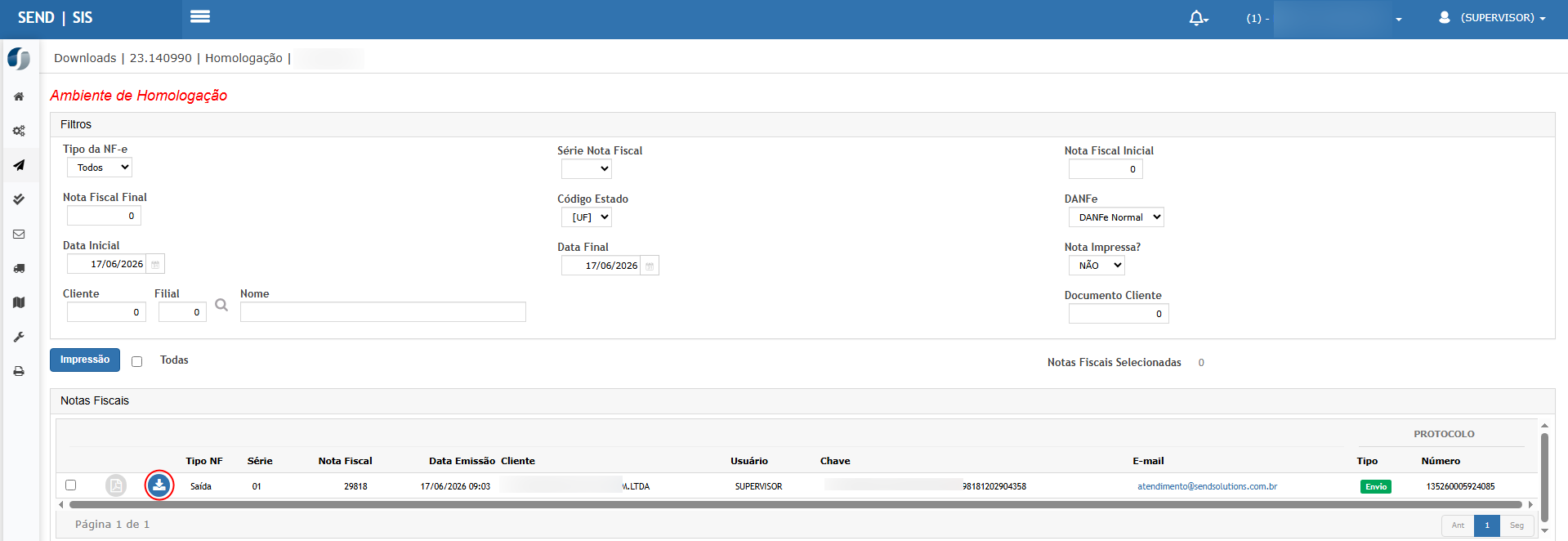This screenshot has width=1568, height=541.
Task: Click the Nota Fiscal column header
Action: click(x=345, y=461)
